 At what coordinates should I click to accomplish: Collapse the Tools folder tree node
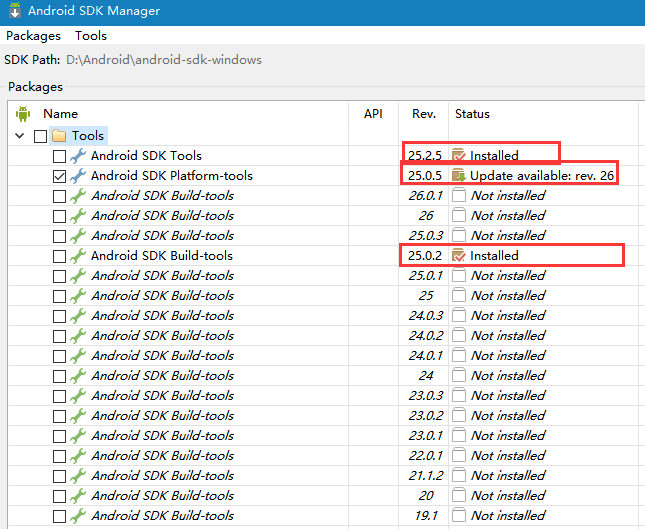coord(19,135)
